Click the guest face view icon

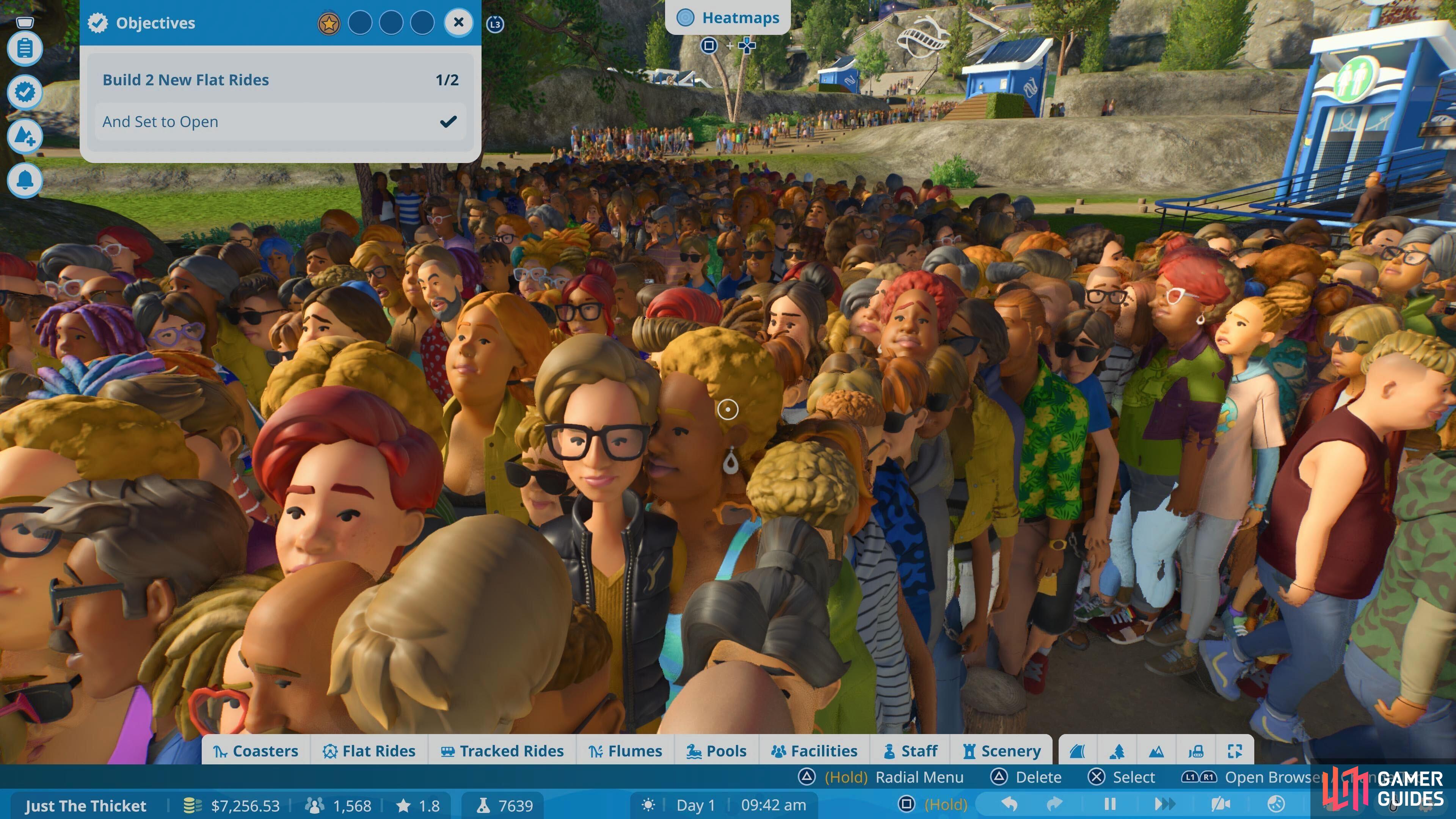point(1276,804)
